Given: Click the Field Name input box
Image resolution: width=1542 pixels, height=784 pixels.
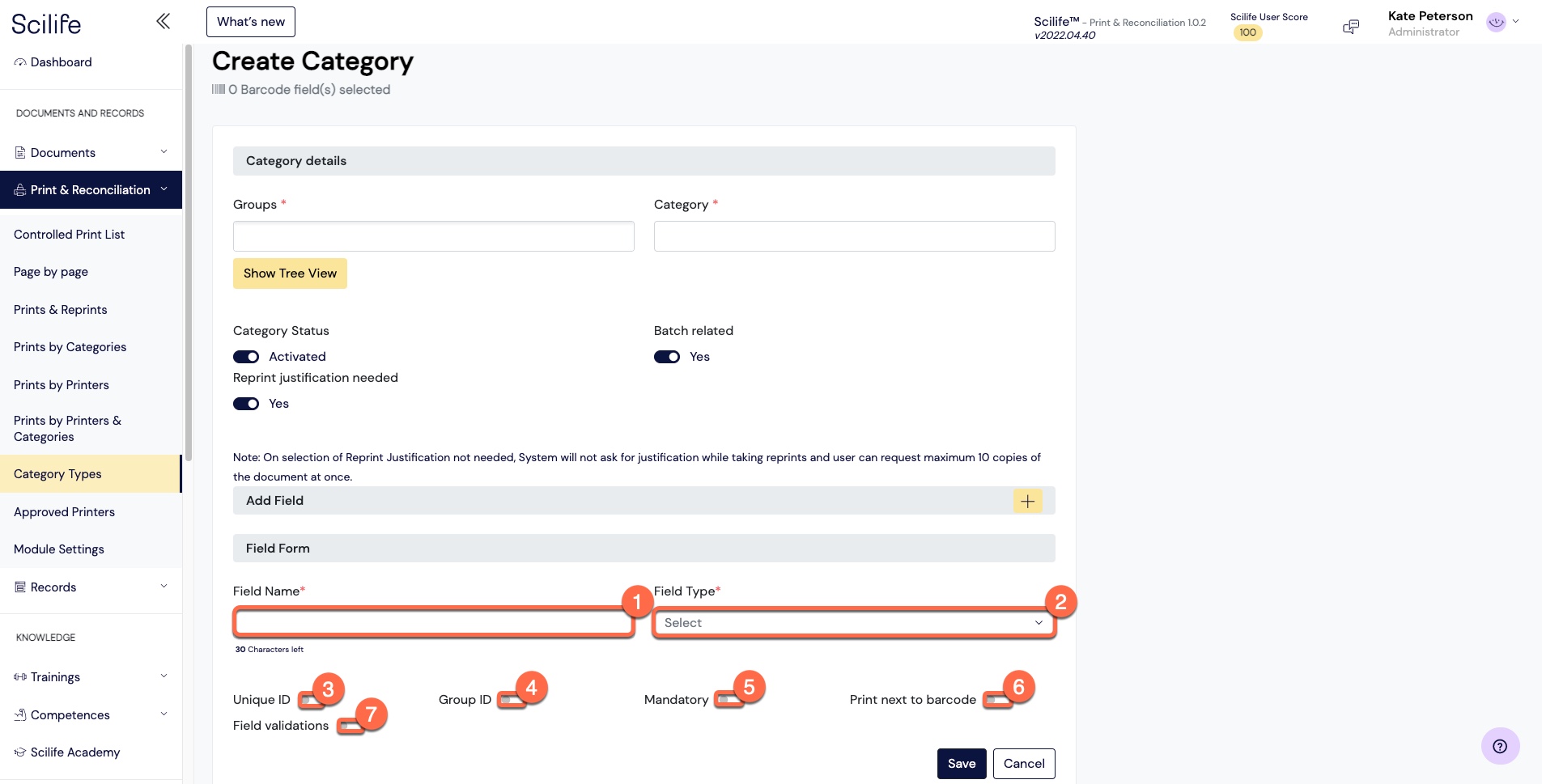Looking at the screenshot, I should tap(433, 622).
